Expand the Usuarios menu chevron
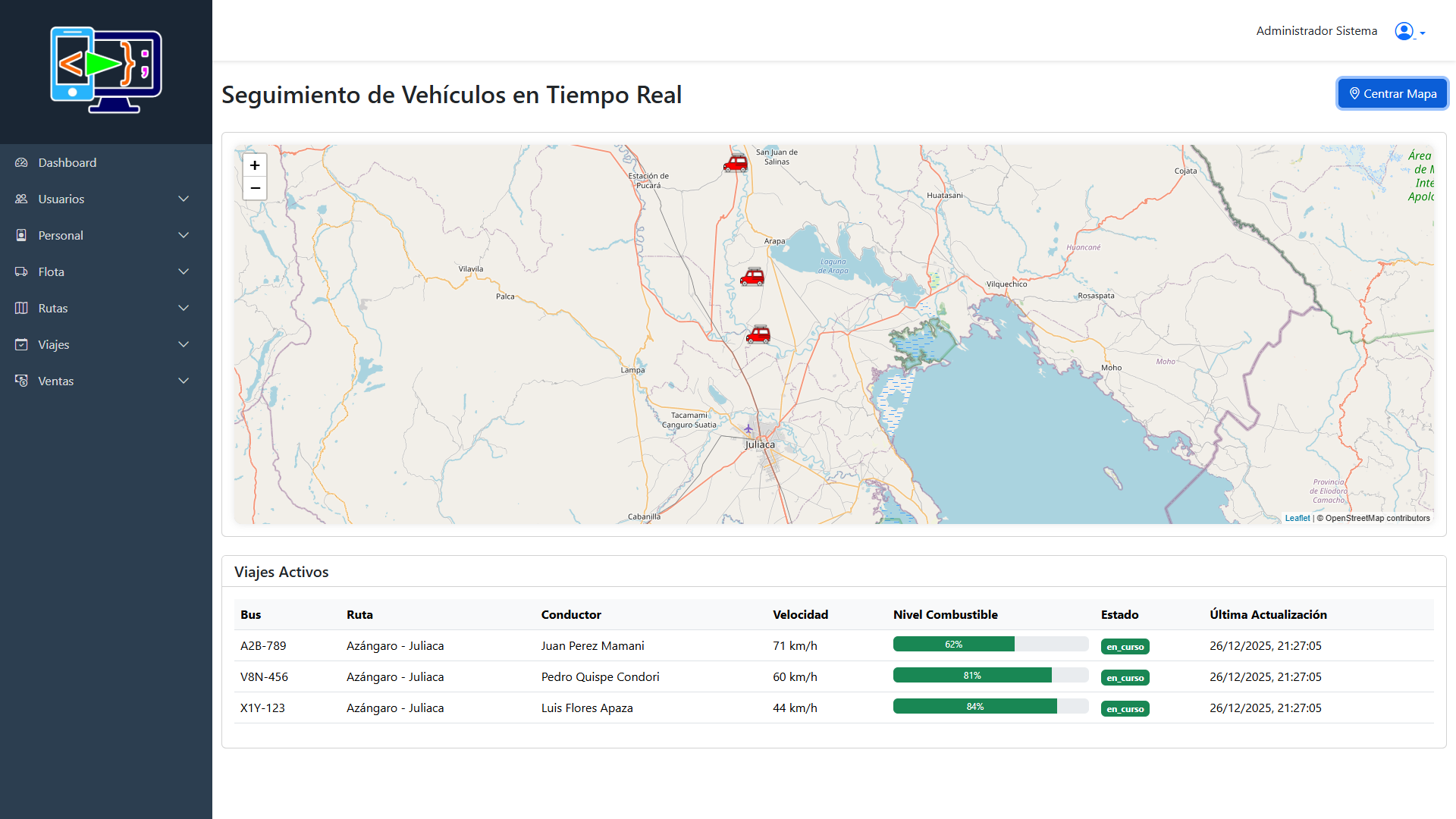1456x819 pixels. pyautogui.click(x=184, y=199)
